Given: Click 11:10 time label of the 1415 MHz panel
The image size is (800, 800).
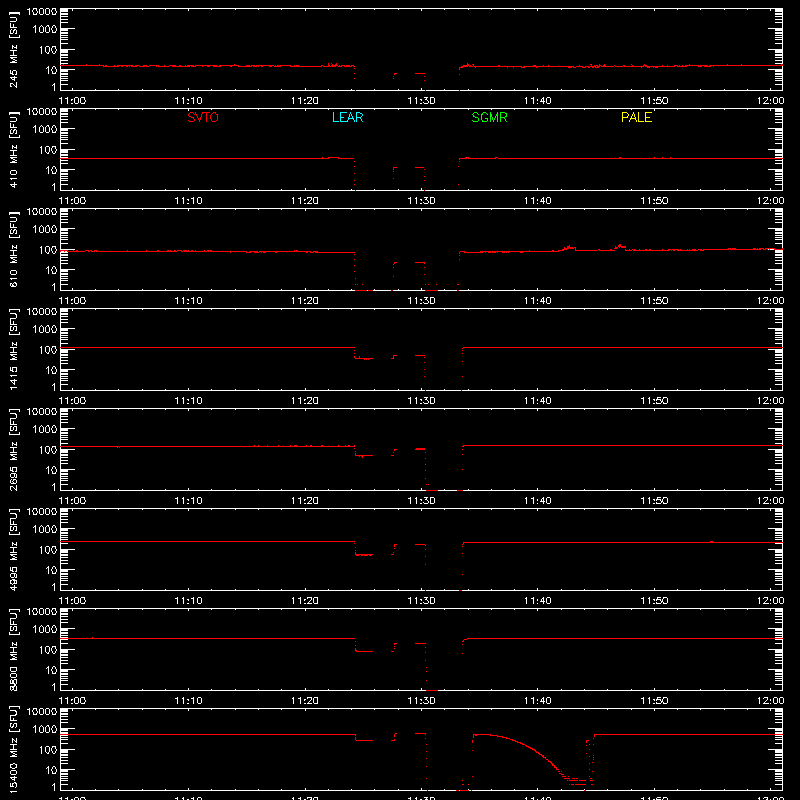Looking at the screenshot, I should (x=188, y=401).
